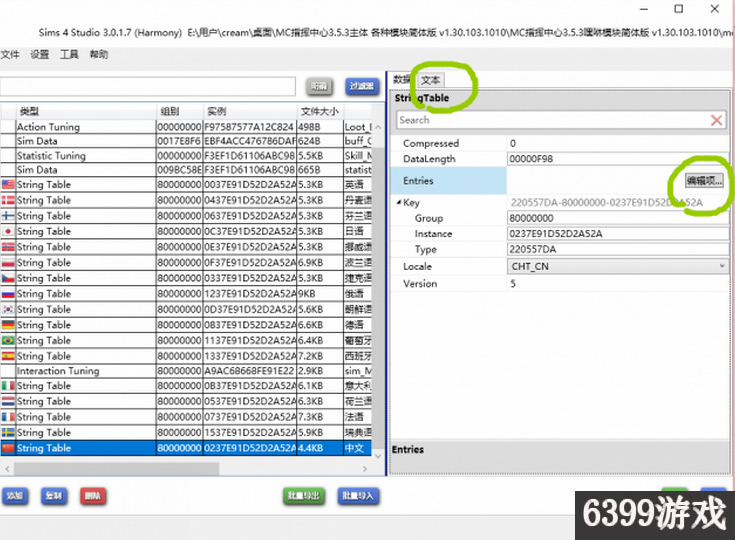Click the 添加 add button
Image resolution: width=735 pixels, height=540 pixels.
pos(15,496)
